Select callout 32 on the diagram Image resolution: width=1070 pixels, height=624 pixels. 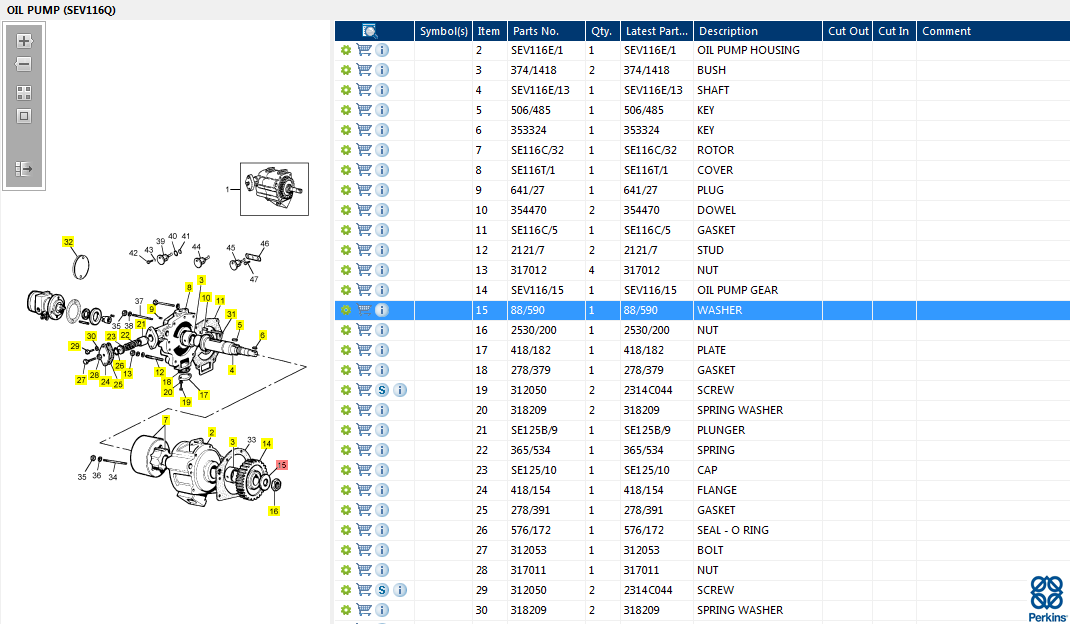pyautogui.click(x=68, y=242)
